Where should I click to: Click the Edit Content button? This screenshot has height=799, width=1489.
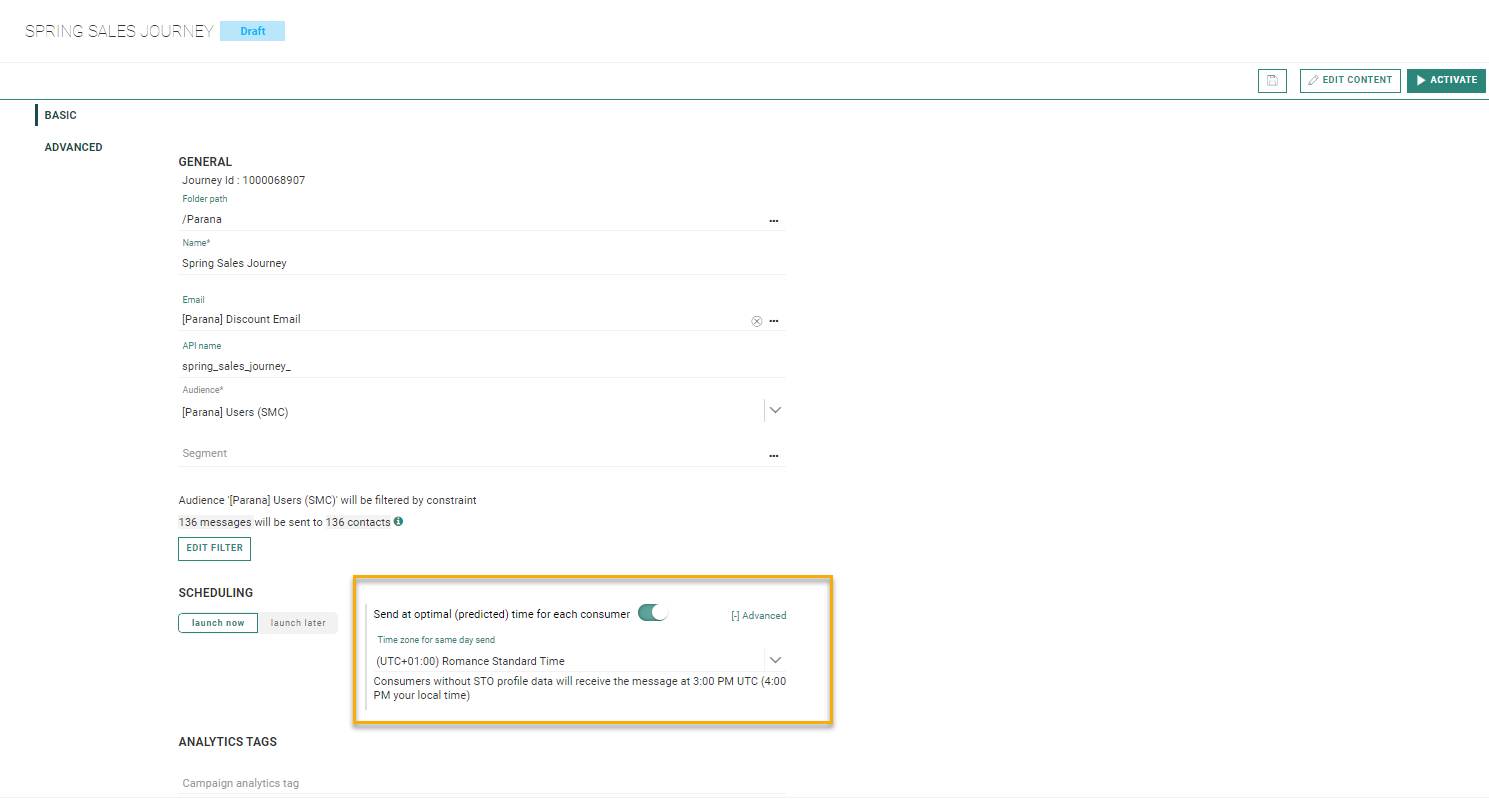(1349, 81)
